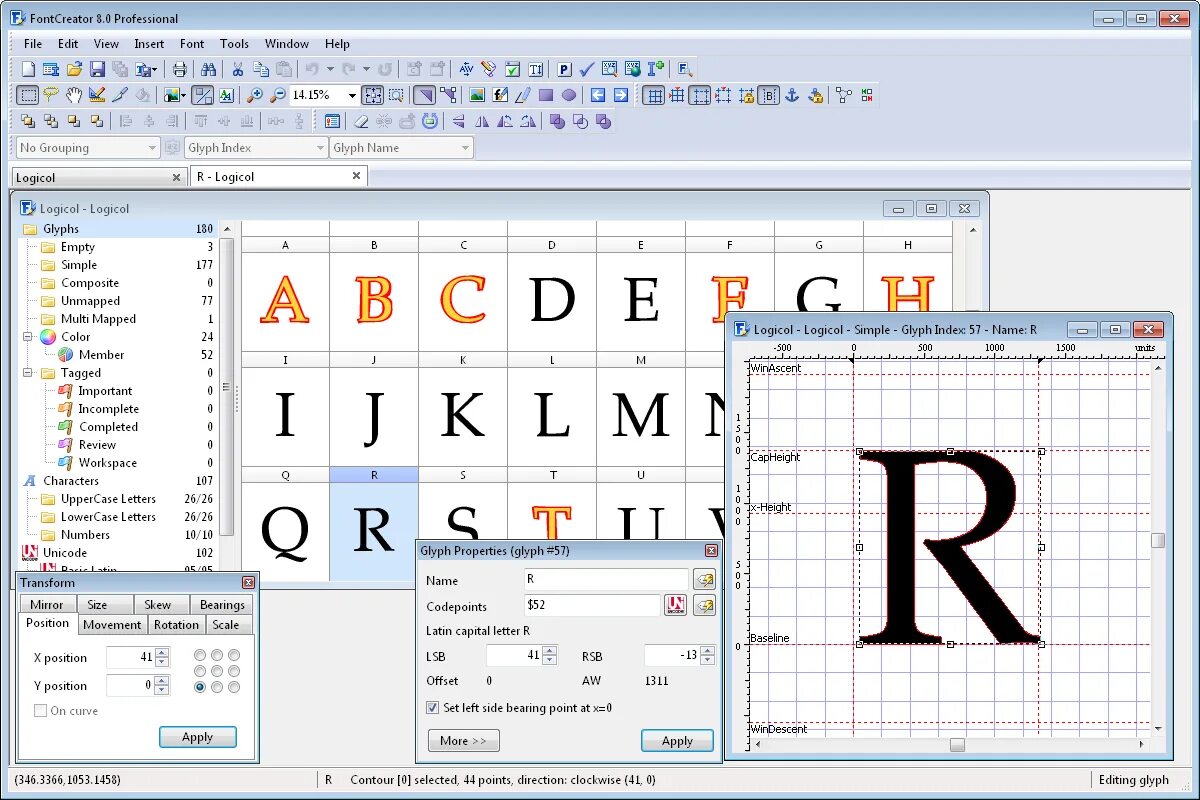Click Apply in Glyph Properties

pyautogui.click(x=677, y=741)
